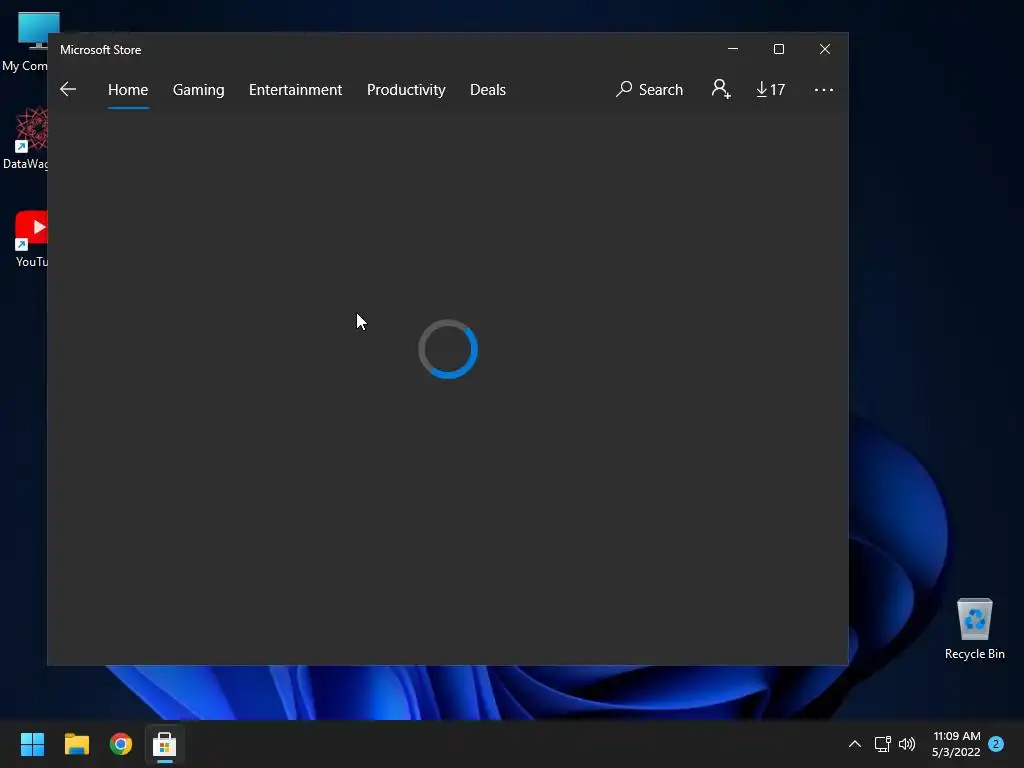
Task: Open the notification badge showing 2
Action: point(996,744)
